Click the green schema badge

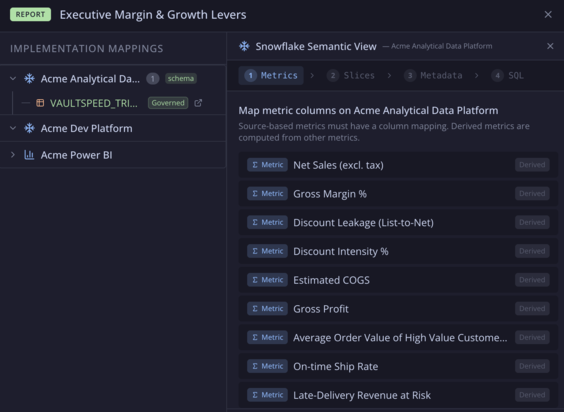(x=181, y=78)
